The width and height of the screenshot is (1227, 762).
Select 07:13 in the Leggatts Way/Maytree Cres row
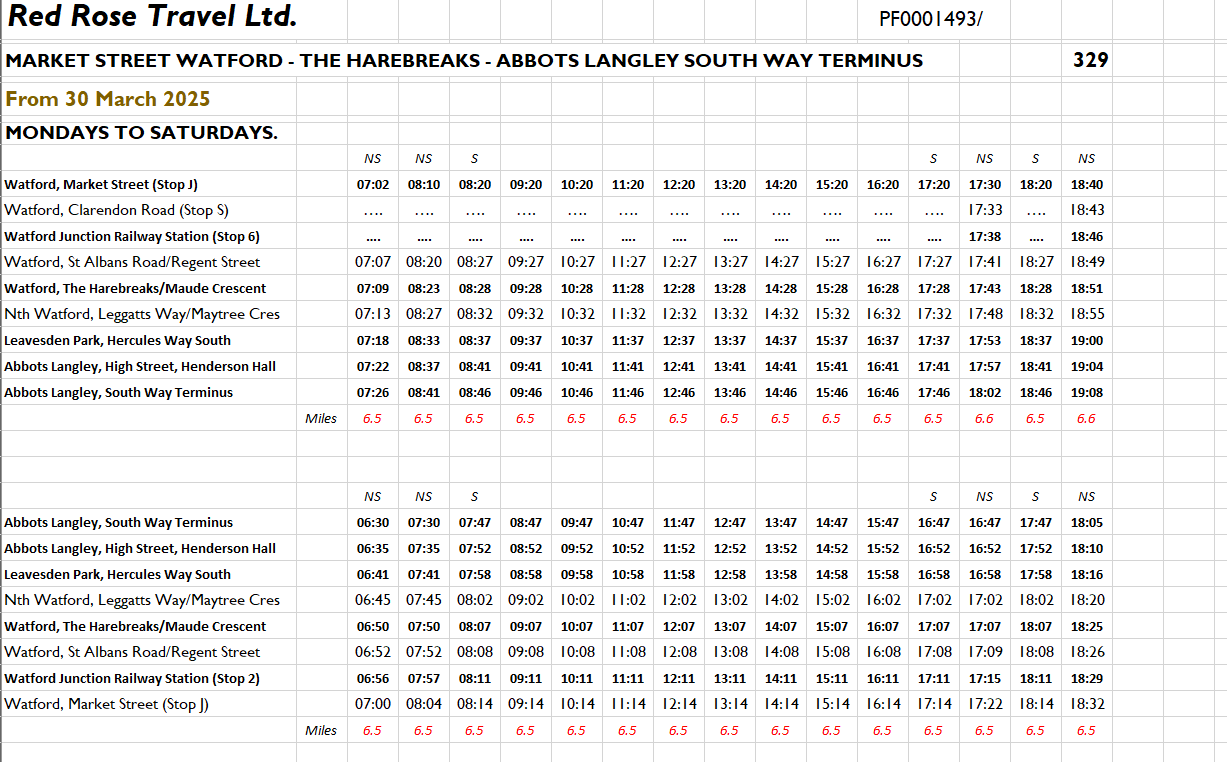[x=372, y=314]
